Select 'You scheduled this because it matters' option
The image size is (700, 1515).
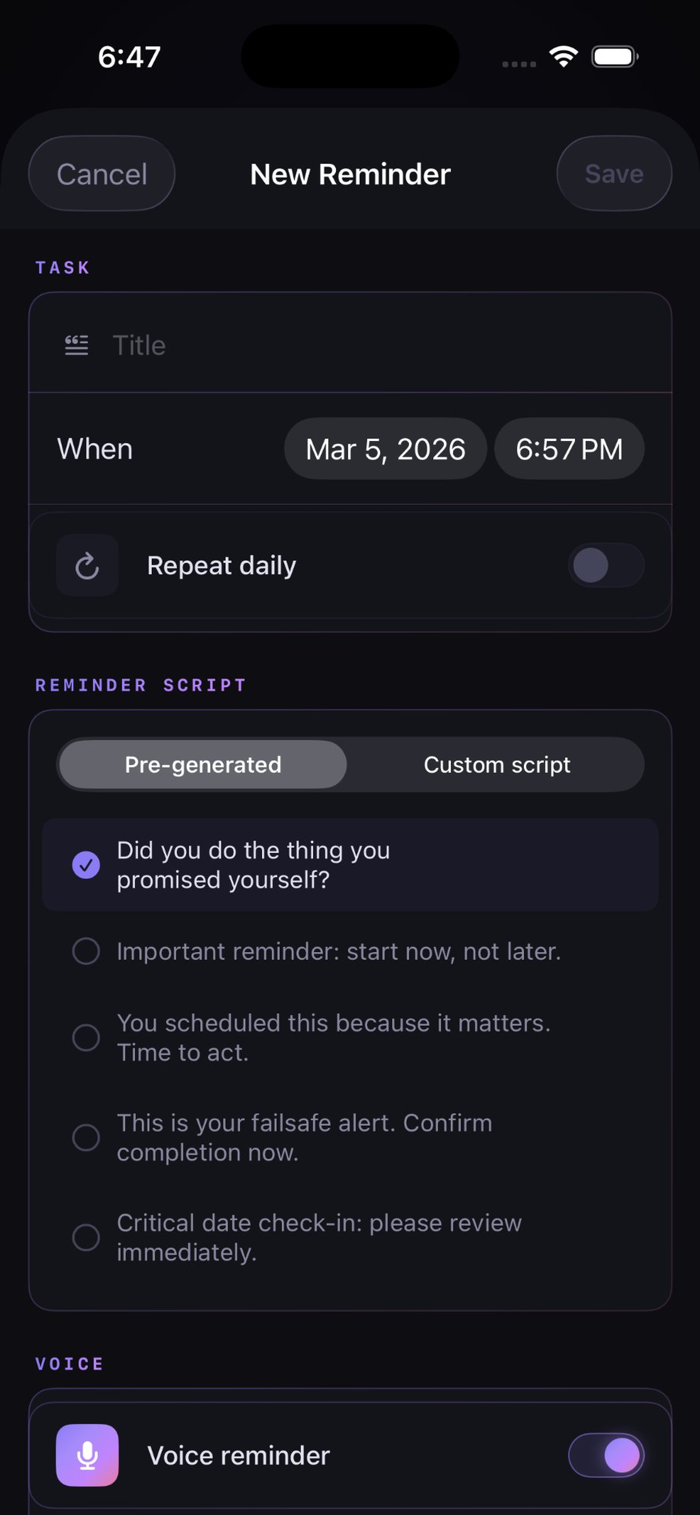332,1037
